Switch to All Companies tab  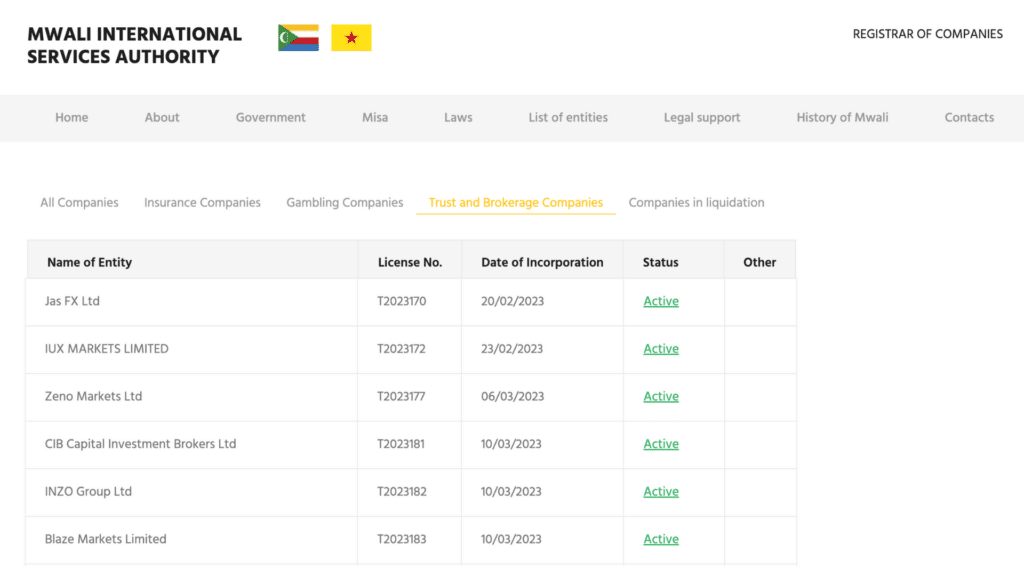79,202
